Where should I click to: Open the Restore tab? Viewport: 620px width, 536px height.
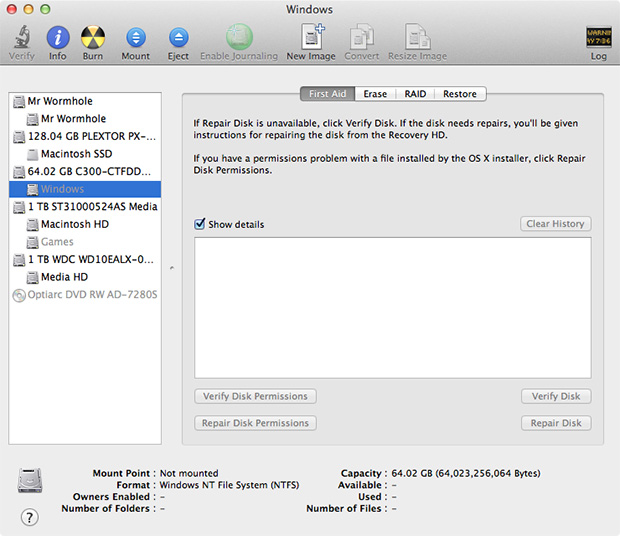pyautogui.click(x=460, y=94)
